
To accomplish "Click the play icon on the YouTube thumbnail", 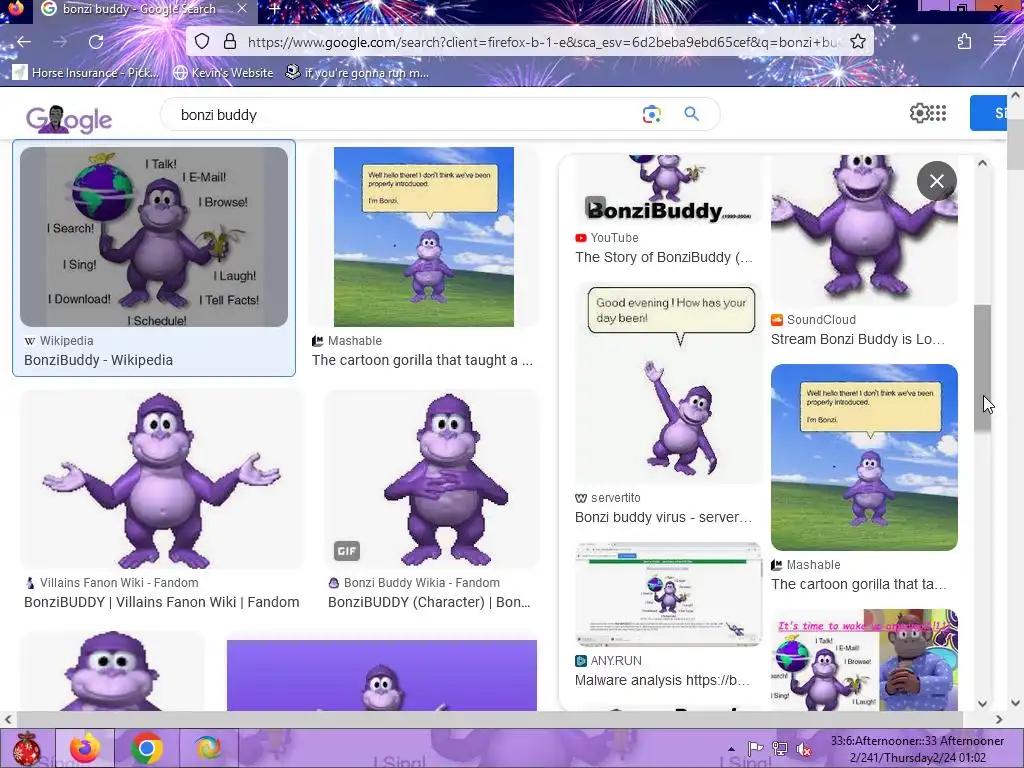I will (595, 208).
